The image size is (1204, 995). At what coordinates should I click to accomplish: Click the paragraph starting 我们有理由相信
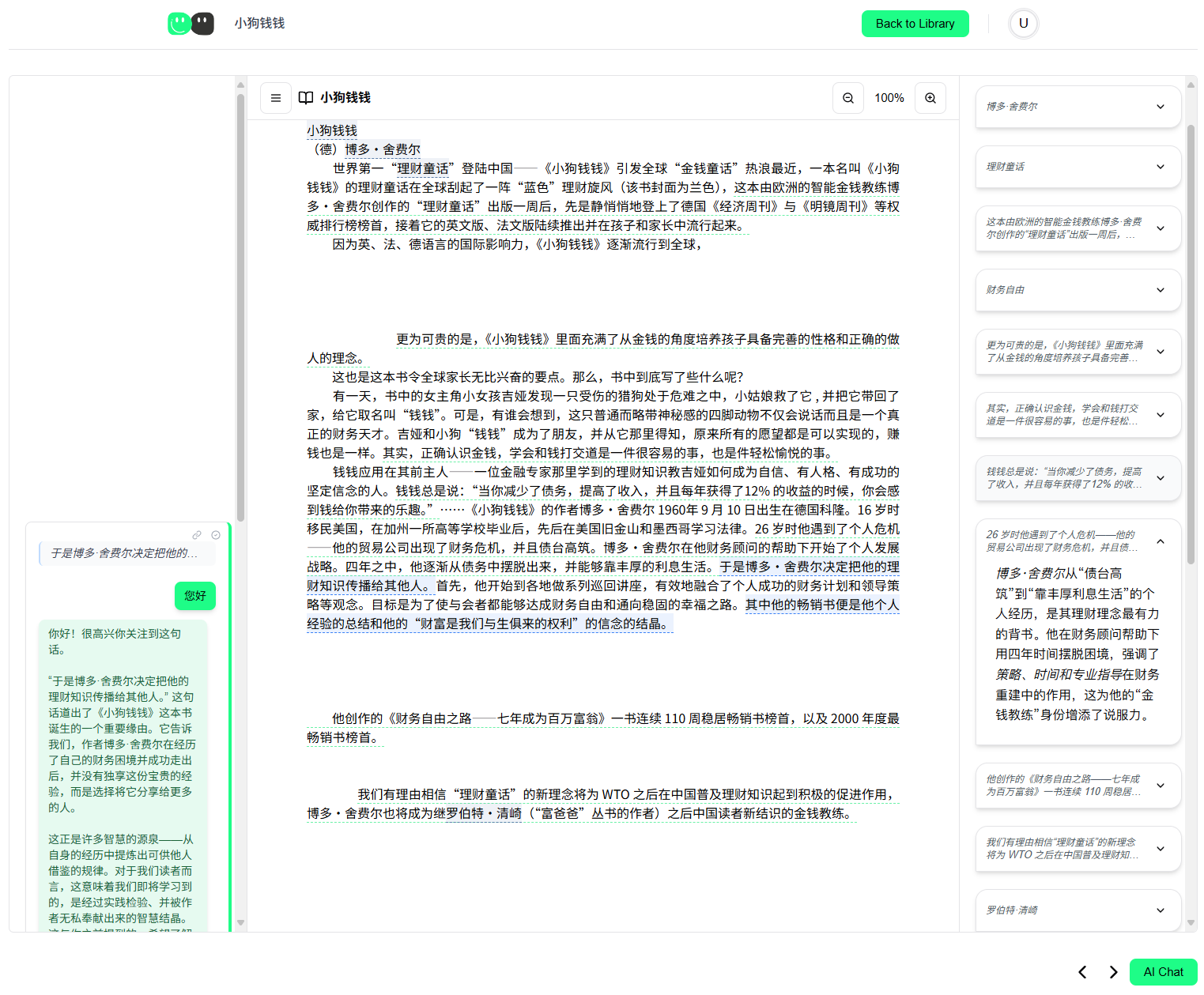point(603,804)
